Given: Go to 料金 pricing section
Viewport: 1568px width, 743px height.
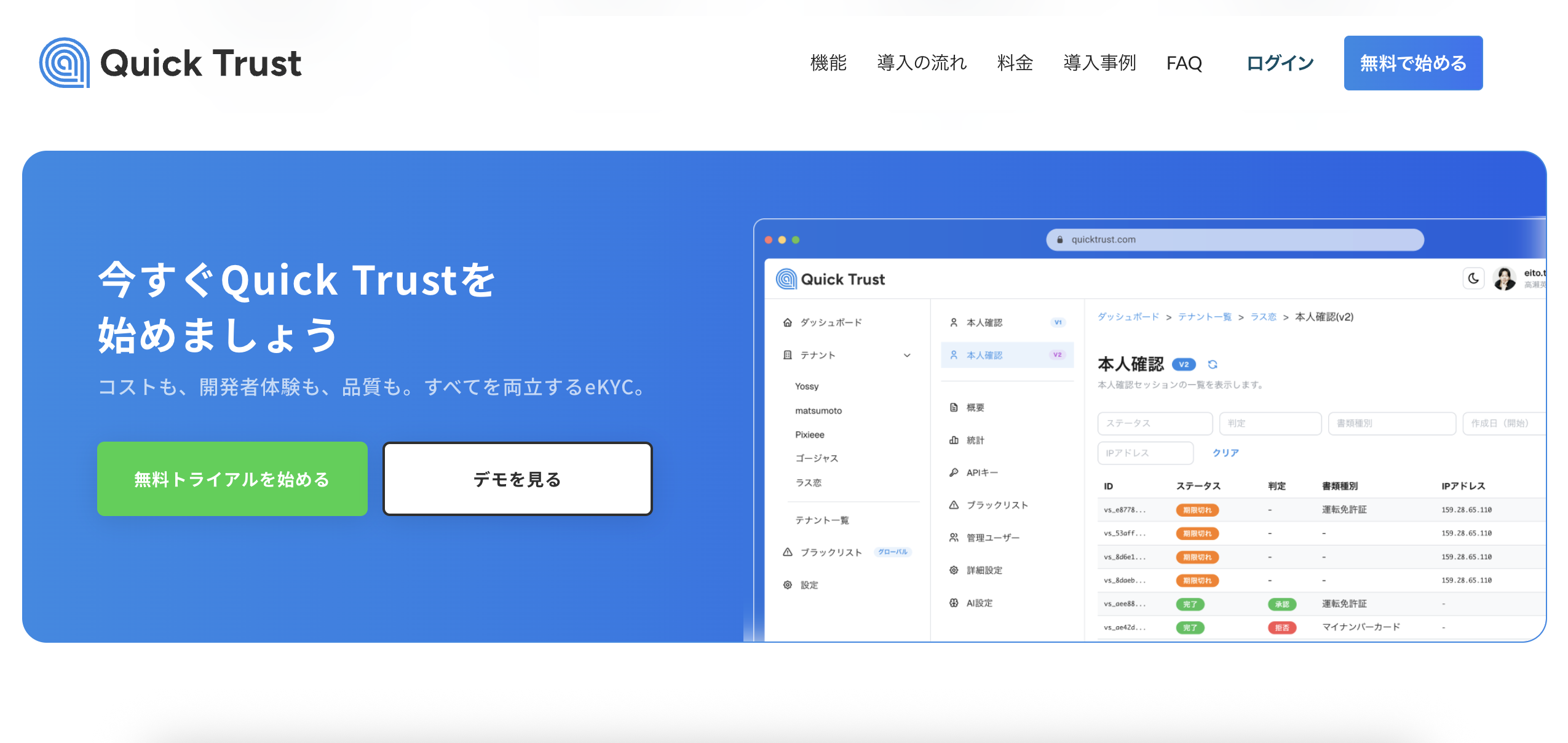Looking at the screenshot, I should 1015,63.
